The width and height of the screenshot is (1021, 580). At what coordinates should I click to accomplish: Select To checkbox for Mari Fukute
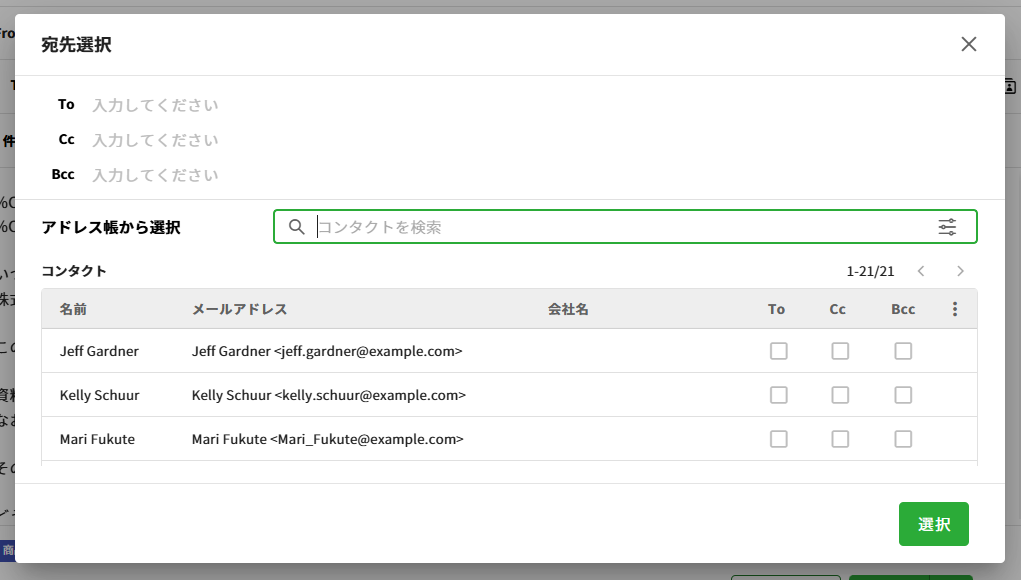pyautogui.click(x=778, y=439)
